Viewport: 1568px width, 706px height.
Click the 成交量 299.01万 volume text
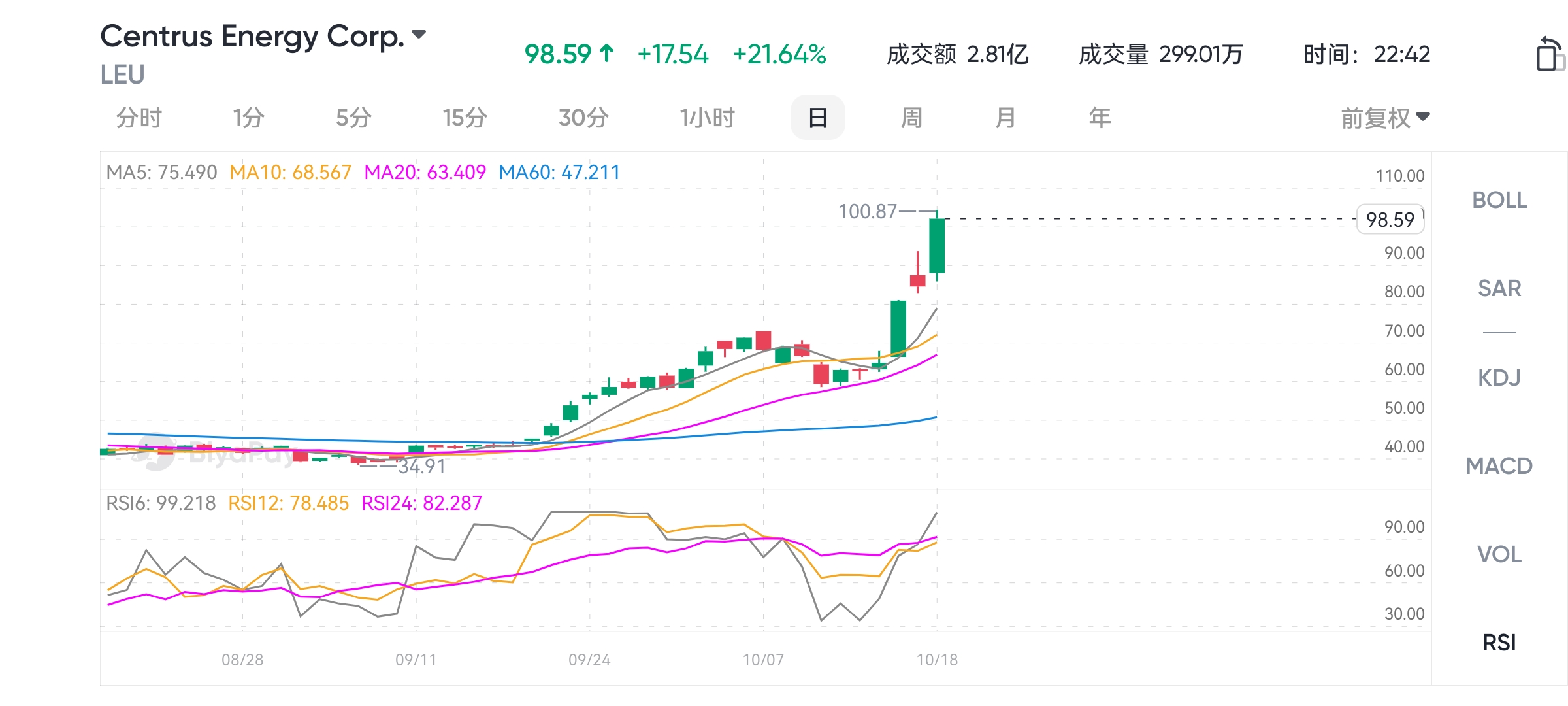click(1161, 54)
